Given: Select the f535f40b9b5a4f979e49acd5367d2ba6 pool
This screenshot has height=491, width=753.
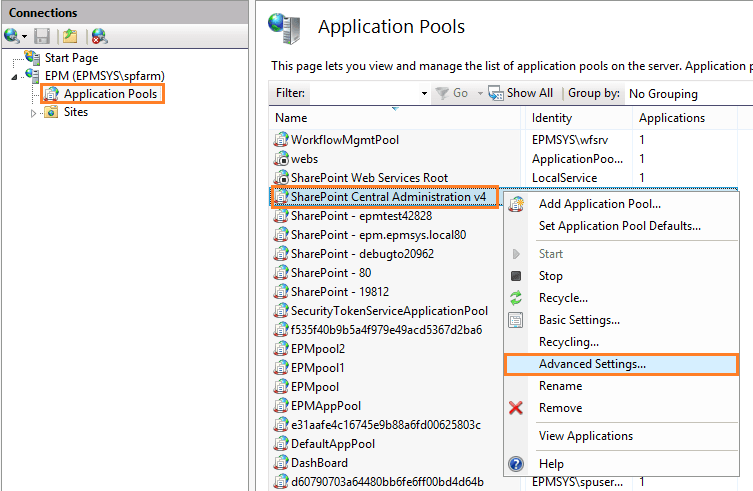Looking at the screenshot, I should click(x=386, y=330).
